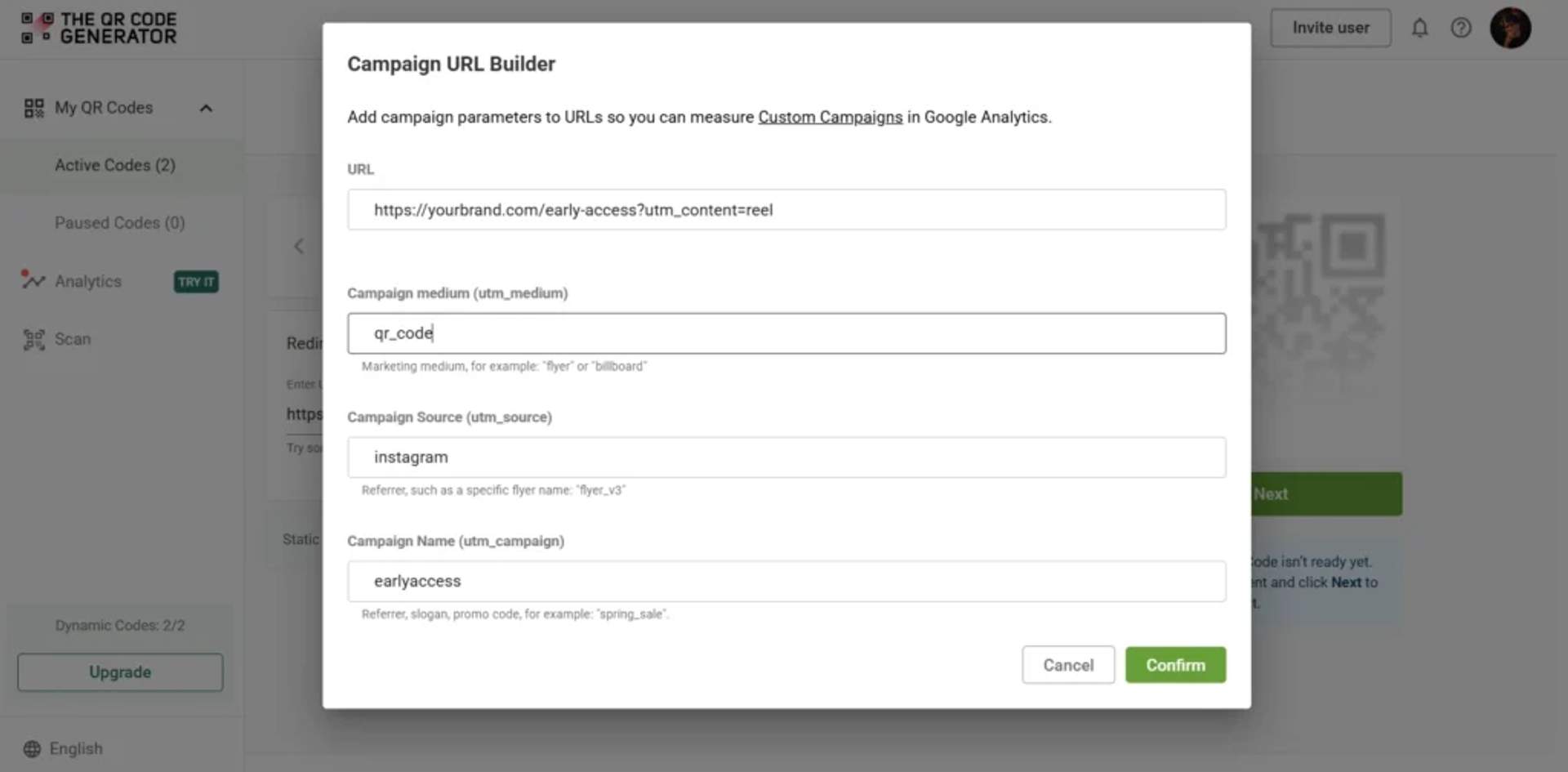Click the Campaign Source input field

pos(786,457)
